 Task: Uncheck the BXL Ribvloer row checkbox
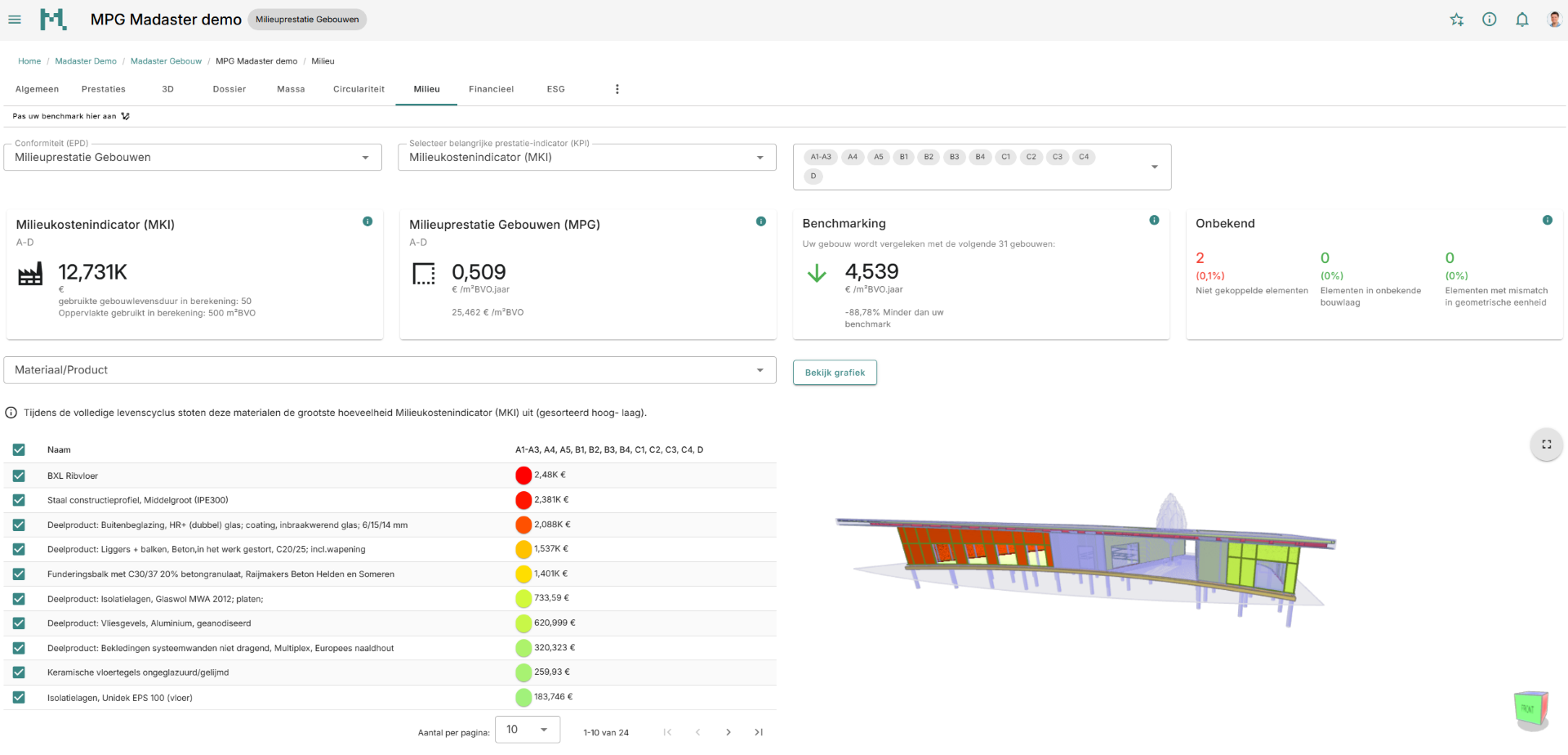pyautogui.click(x=19, y=476)
